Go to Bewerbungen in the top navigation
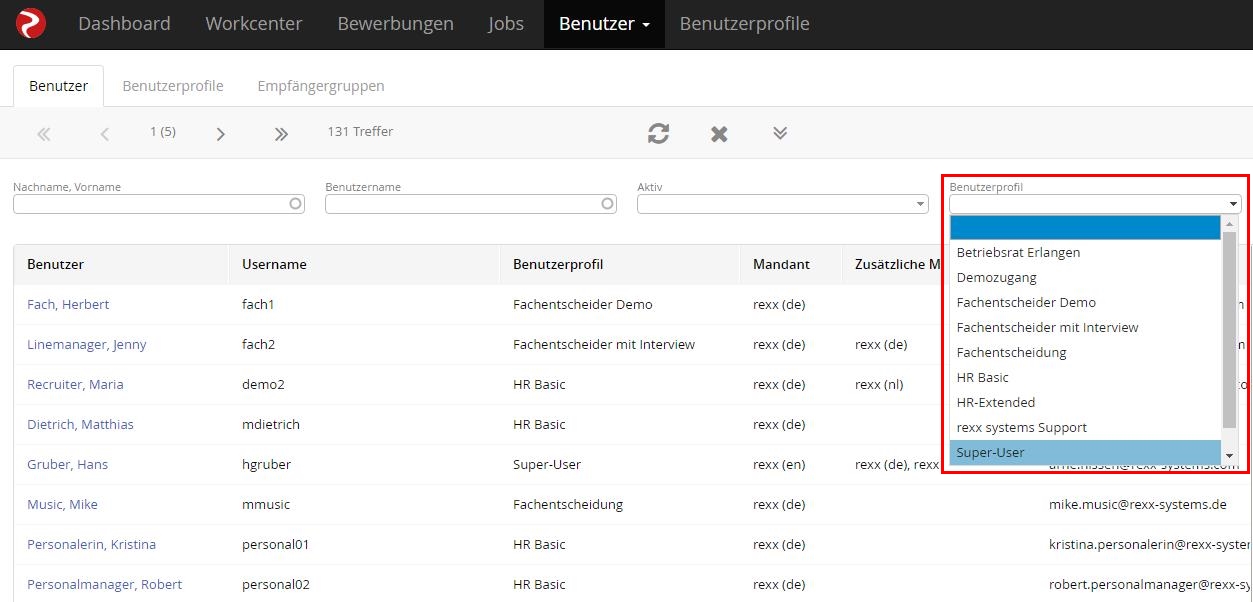Screen dimensions: 1253x602 point(396,24)
